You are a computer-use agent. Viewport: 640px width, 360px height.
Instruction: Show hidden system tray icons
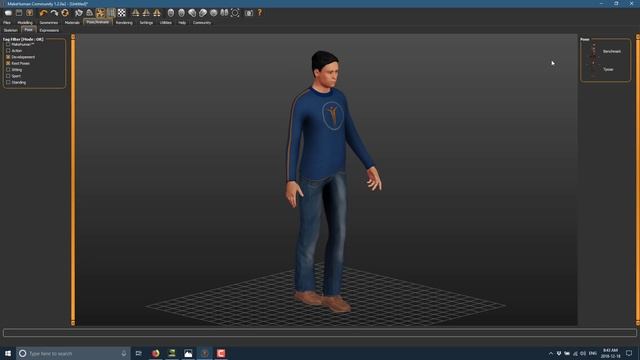[551, 353]
